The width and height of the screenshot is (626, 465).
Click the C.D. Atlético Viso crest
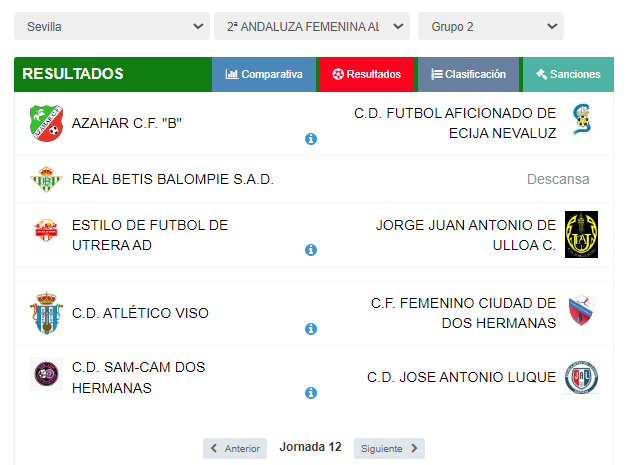(46, 313)
